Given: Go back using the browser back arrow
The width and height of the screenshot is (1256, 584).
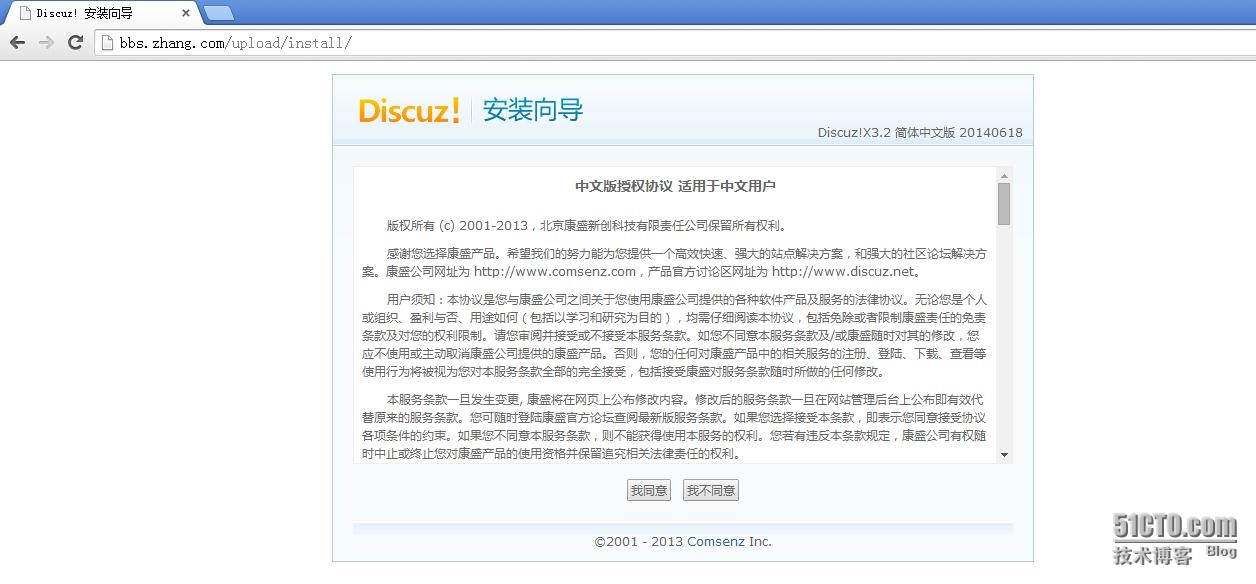Looking at the screenshot, I should pyautogui.click(x=17, y=43).
